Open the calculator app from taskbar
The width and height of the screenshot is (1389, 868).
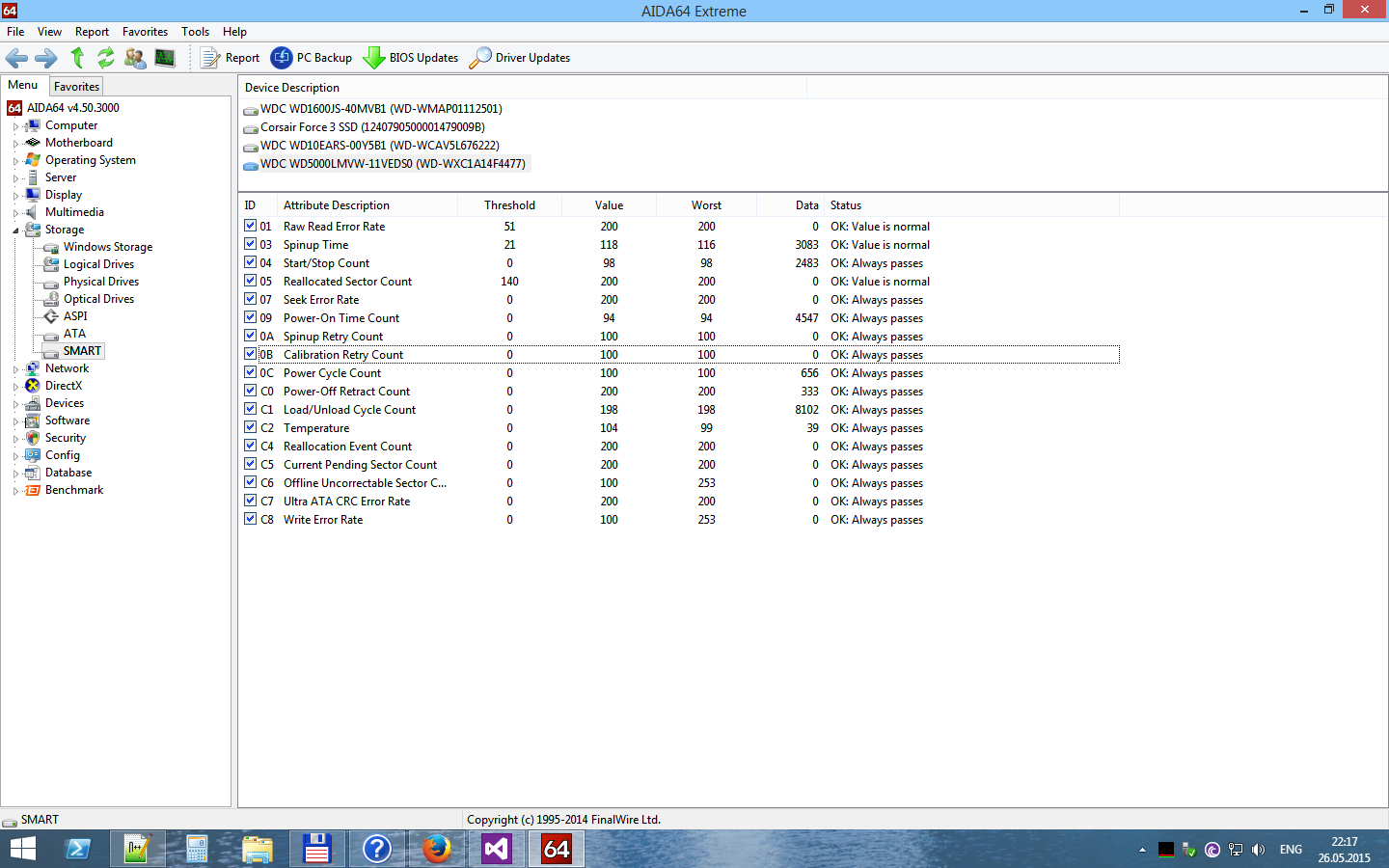[x=198, y=849]
